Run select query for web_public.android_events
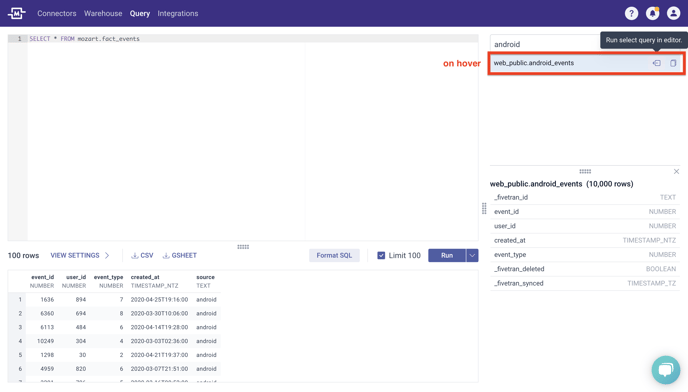The image size is (688, 392). pyautogui.click(x=657, y=63)
